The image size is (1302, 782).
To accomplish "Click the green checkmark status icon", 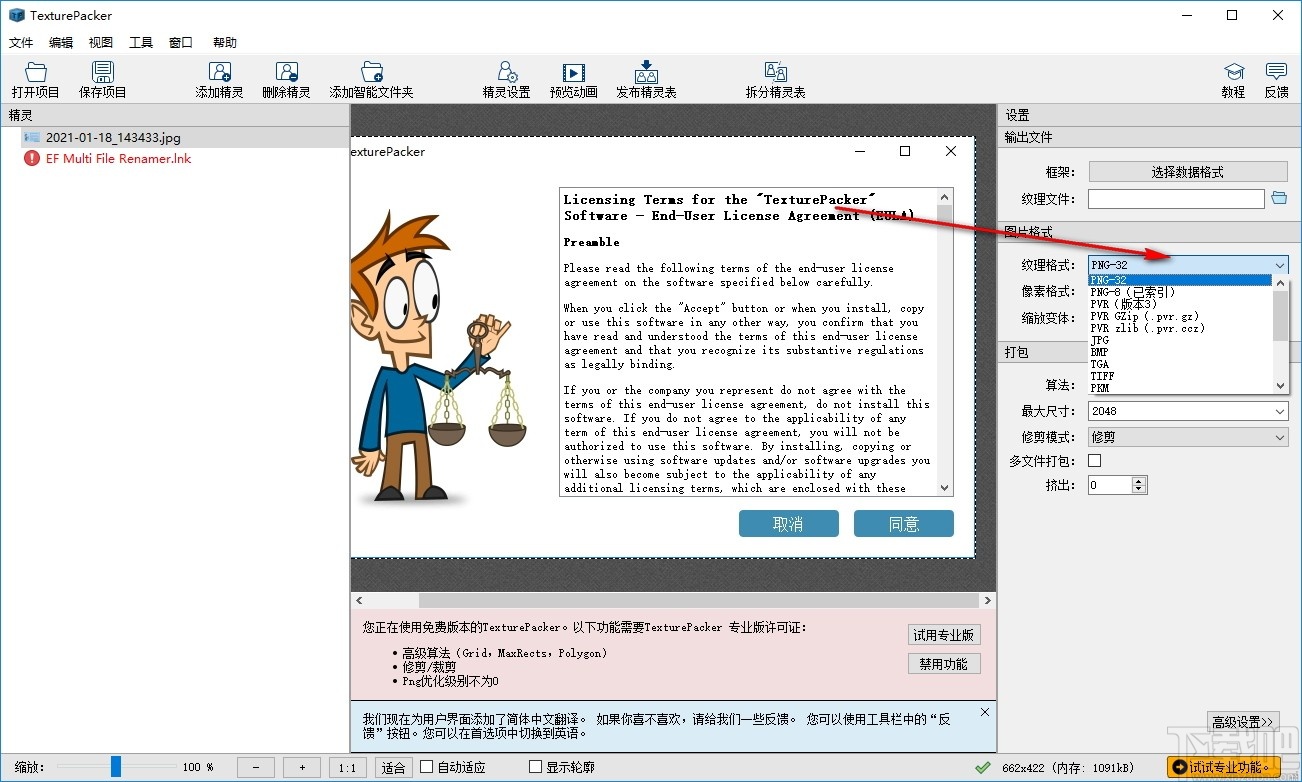I will pos(984,767).
